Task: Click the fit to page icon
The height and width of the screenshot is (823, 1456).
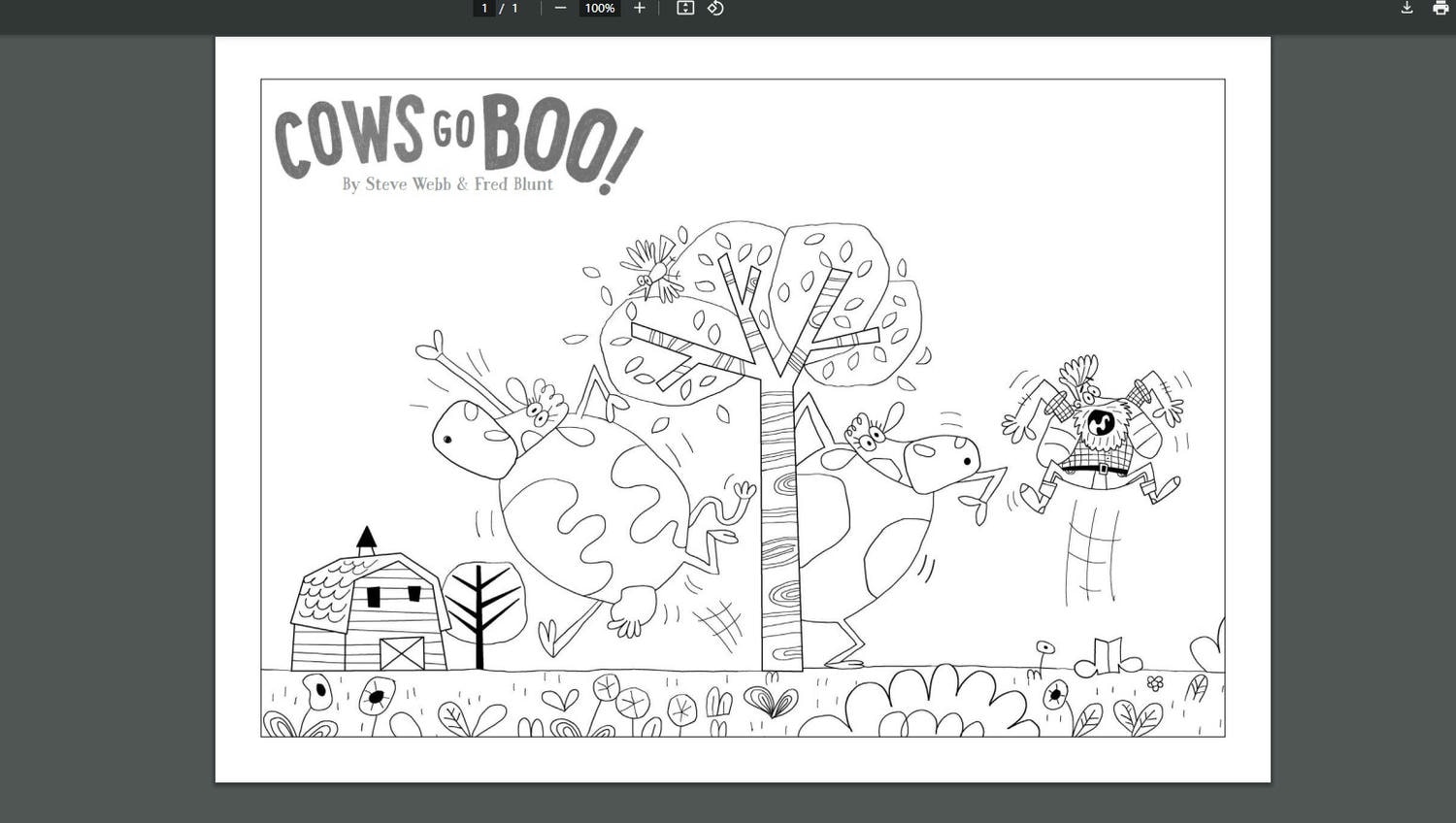Action: click(685, 8)
